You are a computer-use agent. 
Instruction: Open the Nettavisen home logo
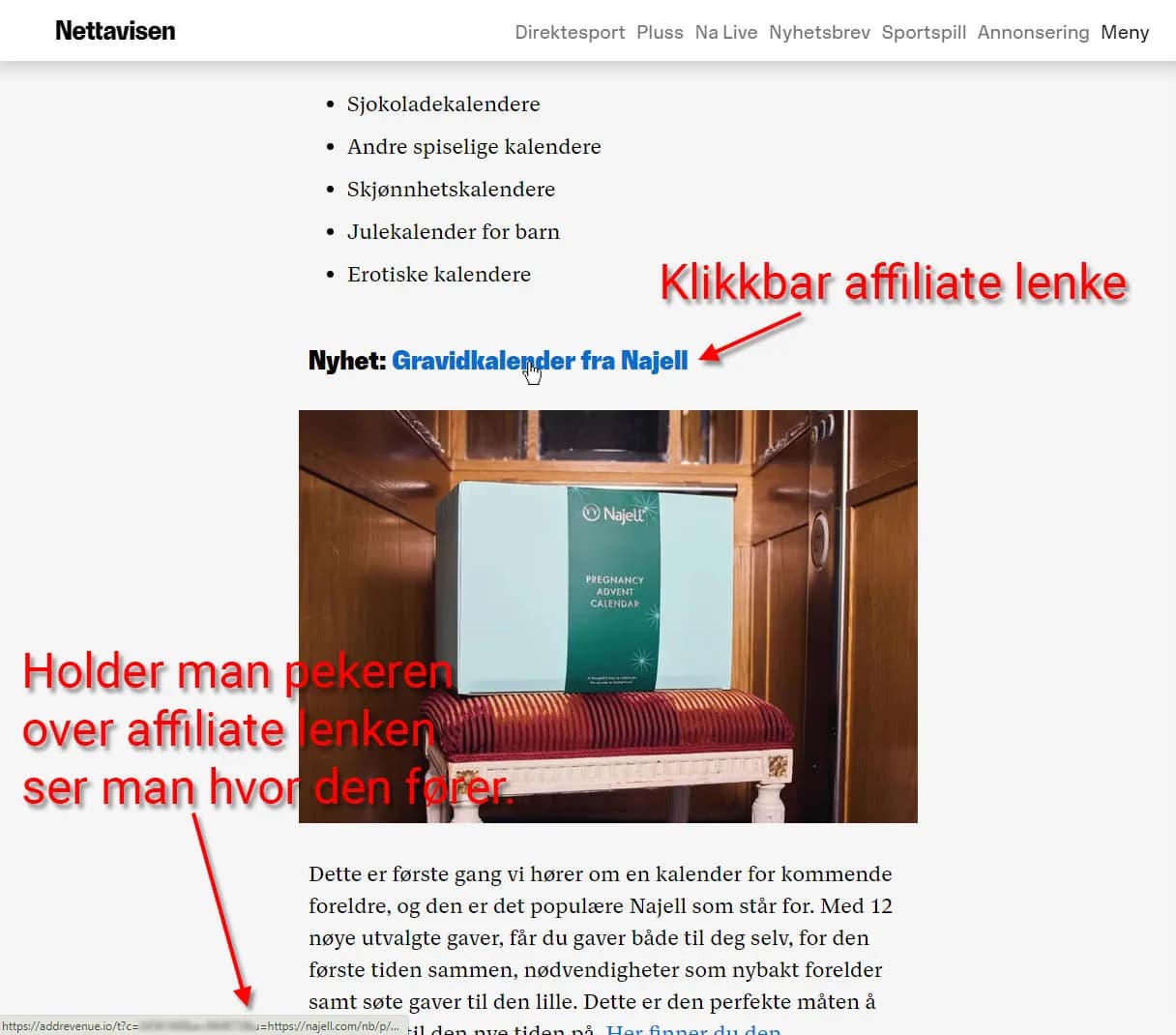tap(115, 31)
